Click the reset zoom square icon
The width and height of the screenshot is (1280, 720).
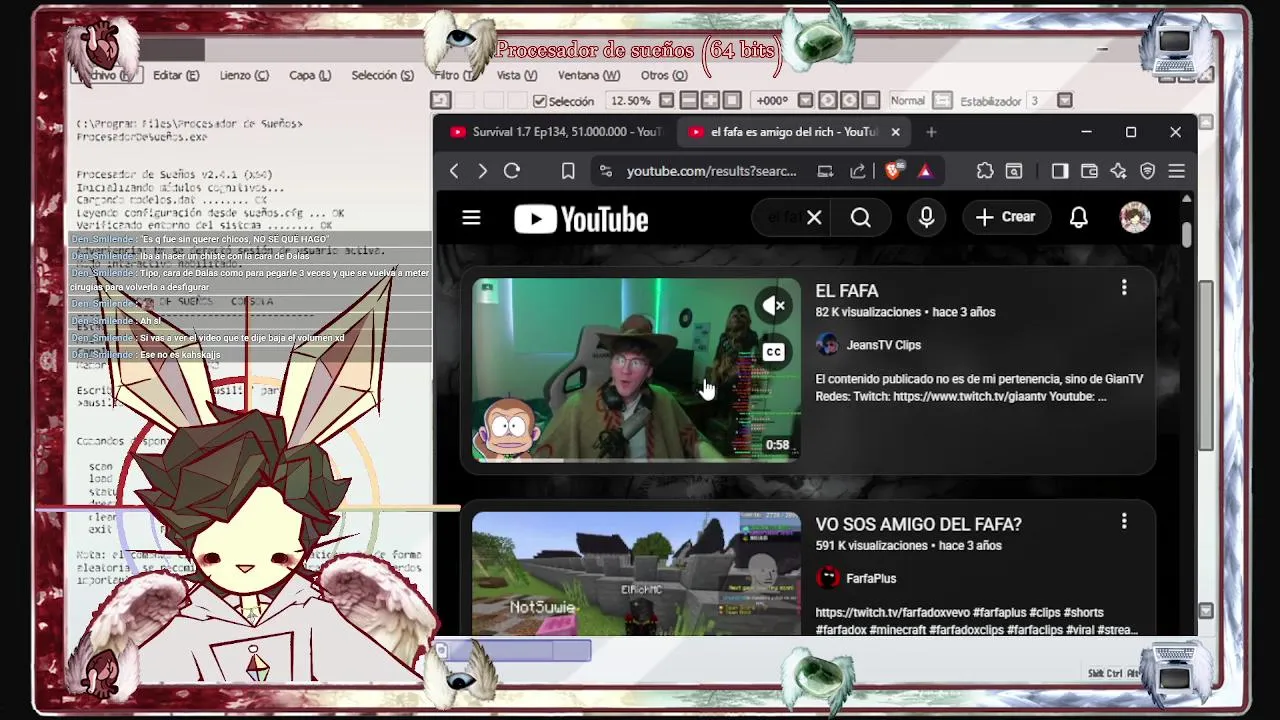(x=732, y=101)
